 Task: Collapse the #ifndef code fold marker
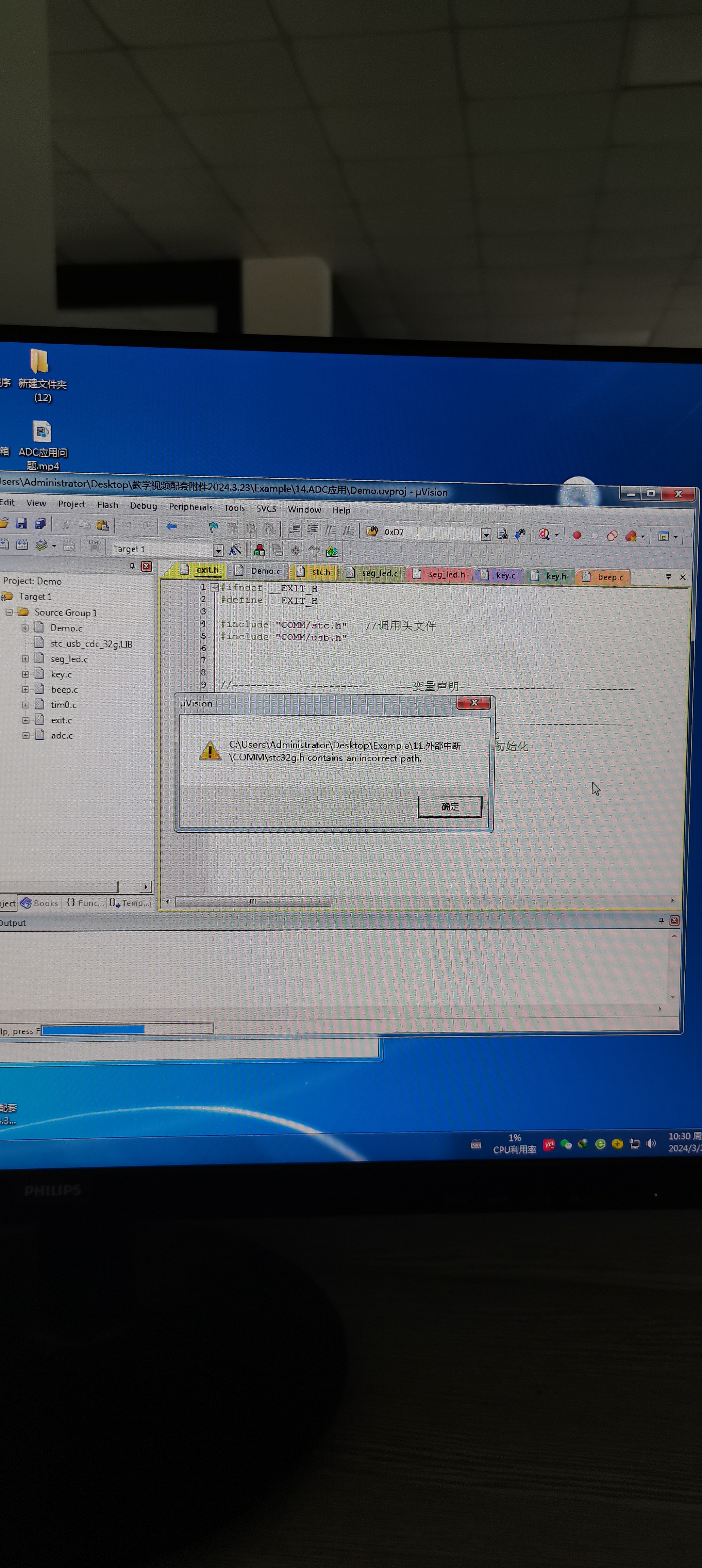click(x=214, y=587)
